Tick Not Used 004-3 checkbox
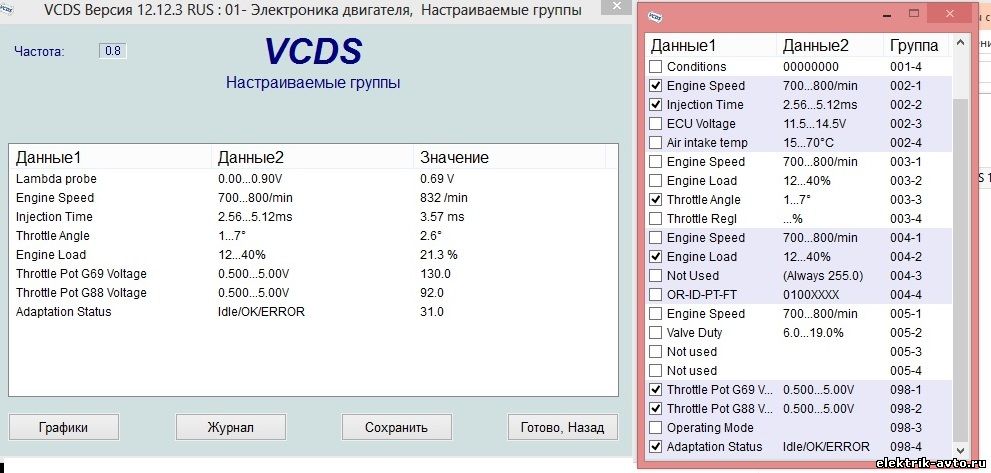Image resolution: width=991 pixels, height=473 pixels. tap(656, 276)
